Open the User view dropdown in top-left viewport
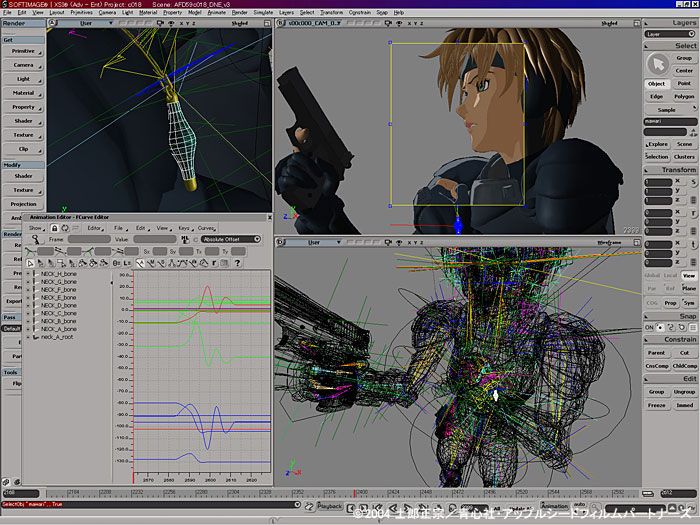Image resolution: width=700 pixels, height=525 pixels. (87, 23)
